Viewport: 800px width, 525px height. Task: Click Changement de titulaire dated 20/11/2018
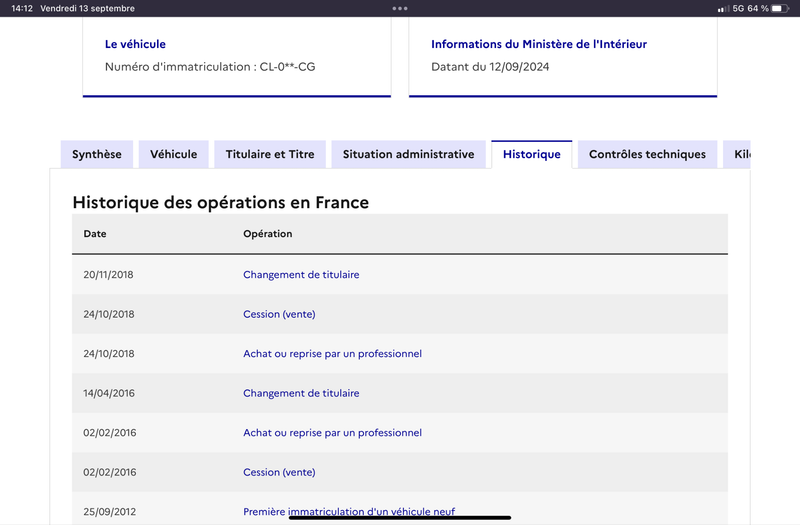(x=301, y=274)
